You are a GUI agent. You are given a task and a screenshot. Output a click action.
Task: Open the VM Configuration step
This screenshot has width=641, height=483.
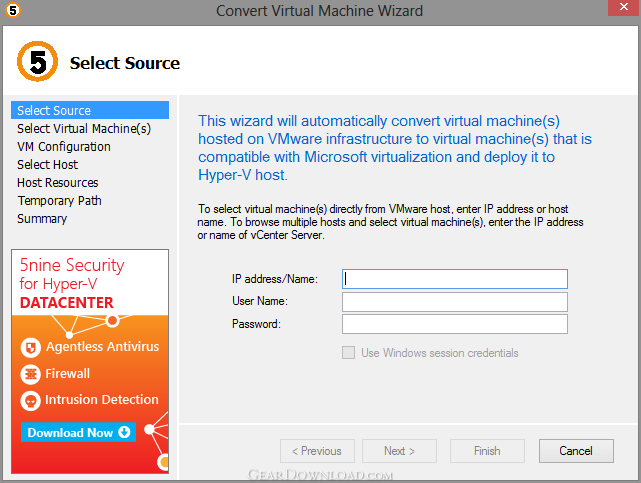(64, 147)
